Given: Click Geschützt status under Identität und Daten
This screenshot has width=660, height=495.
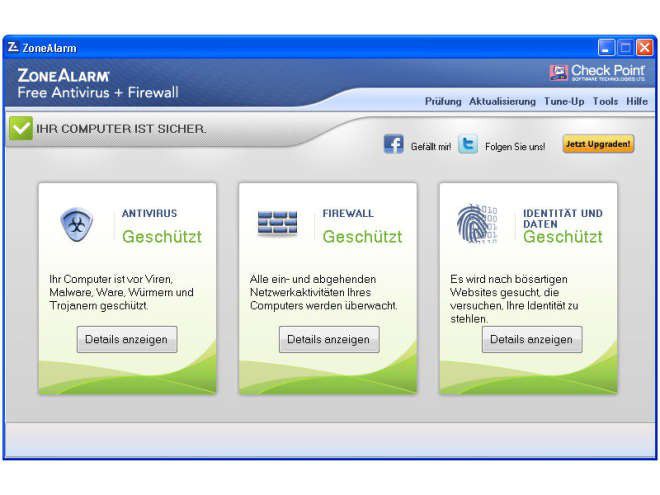Looking at the screenshot, I should click(x=563, y=237).
